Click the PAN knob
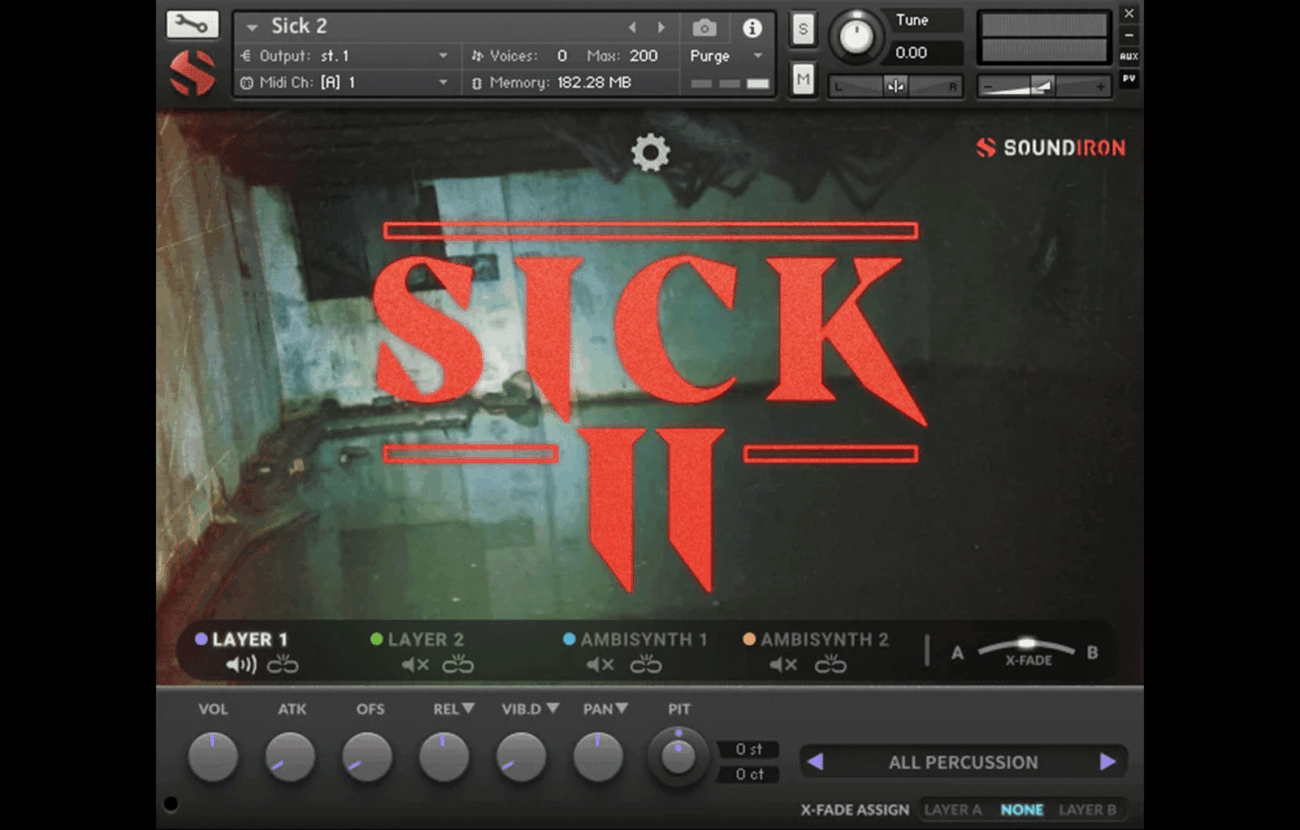 [598, 757]
